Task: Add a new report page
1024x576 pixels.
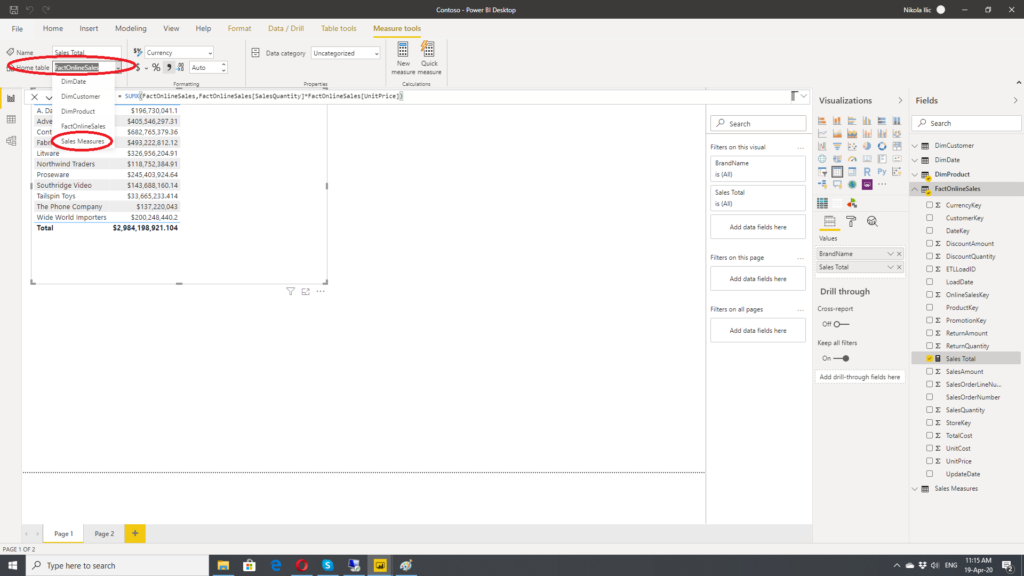Action: [x=135, y=534]
